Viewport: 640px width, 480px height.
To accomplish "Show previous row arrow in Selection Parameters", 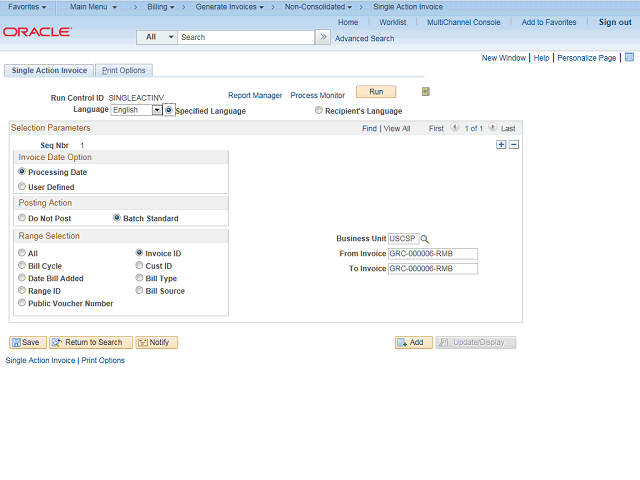I will 455,127.
